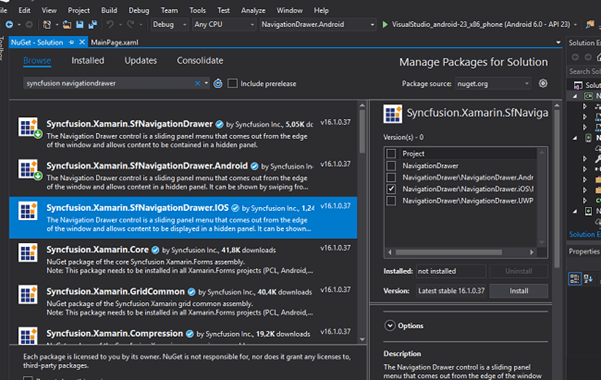Screen dimensions: 601x380
Task: Open the Any CPU platform dropdown
Action: pyautogui.click(x=224, y=25)
